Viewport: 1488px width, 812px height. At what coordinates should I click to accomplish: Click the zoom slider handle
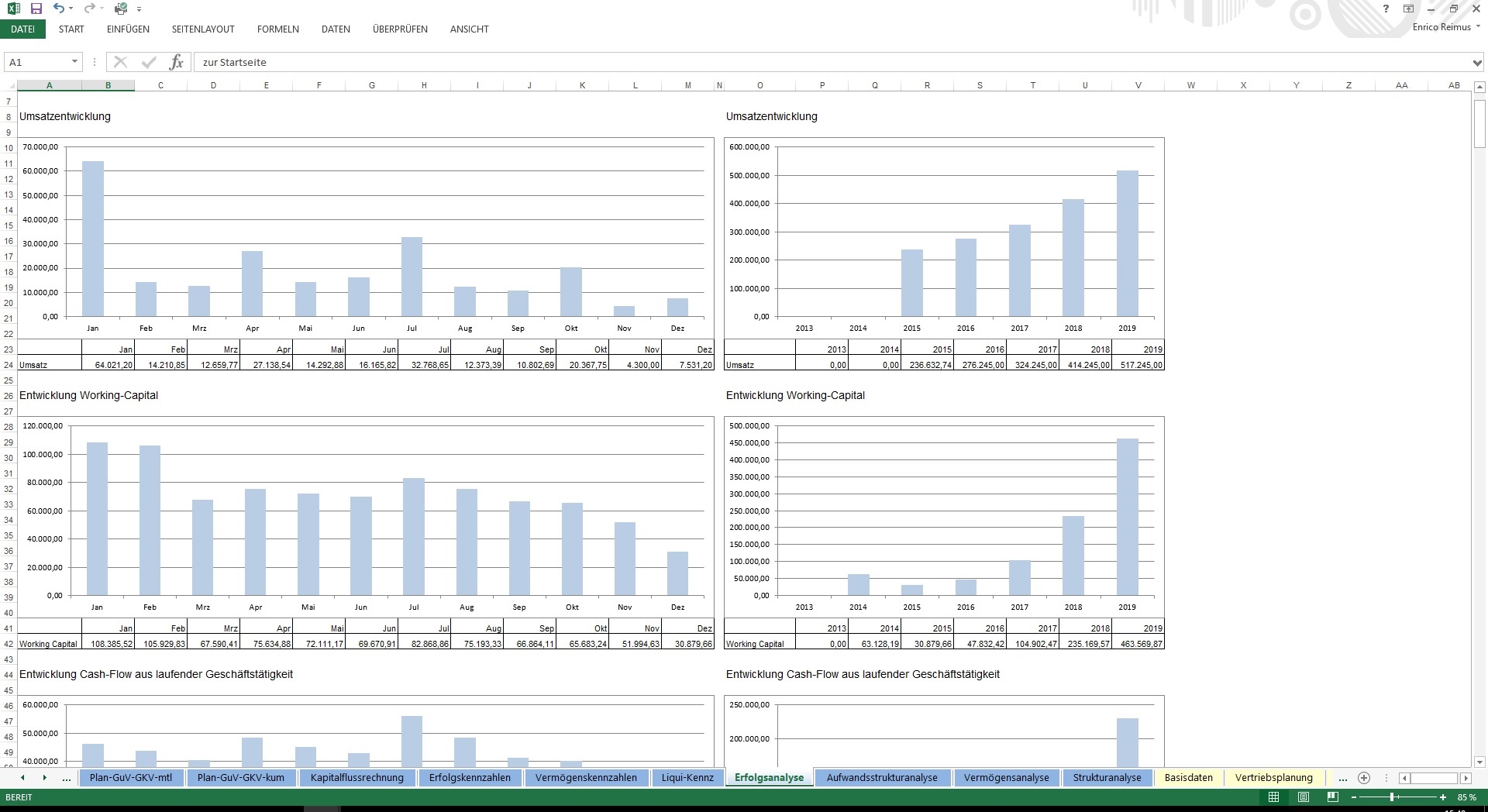point(1392,797)
